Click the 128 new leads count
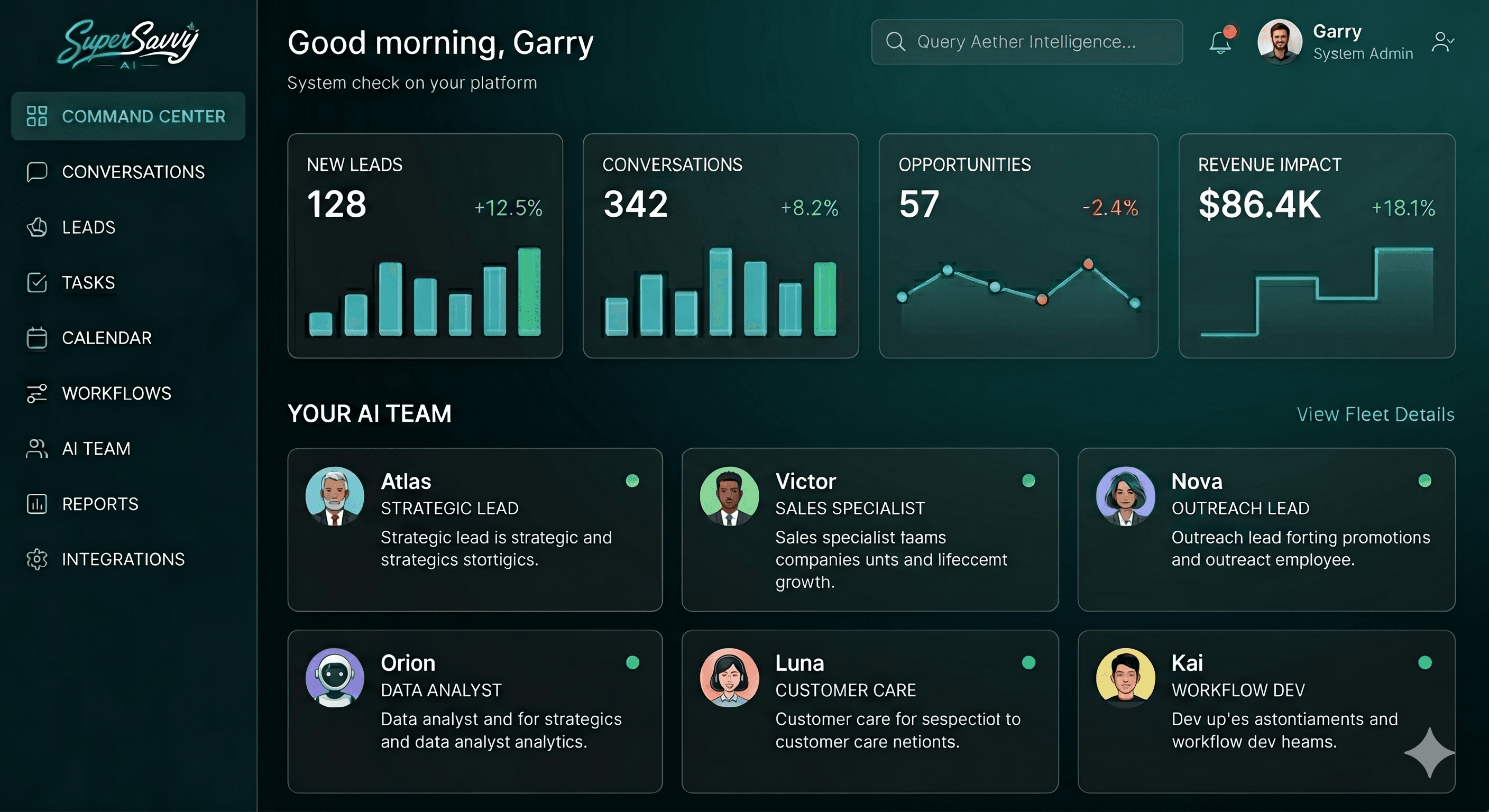This screenshot has height=812, width=1489. coord(336,204)
